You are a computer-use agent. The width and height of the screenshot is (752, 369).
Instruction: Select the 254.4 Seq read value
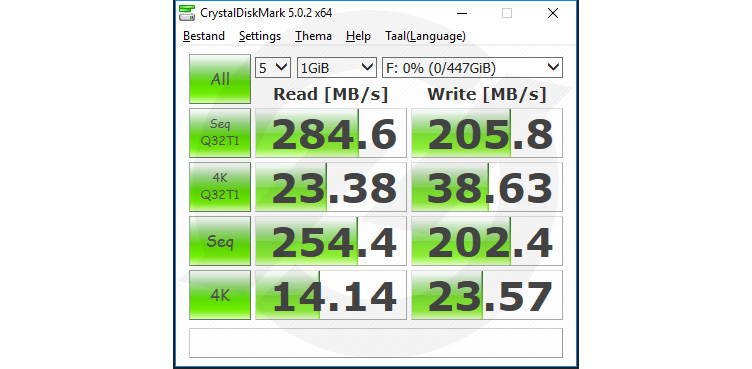[x=331, y=241]
